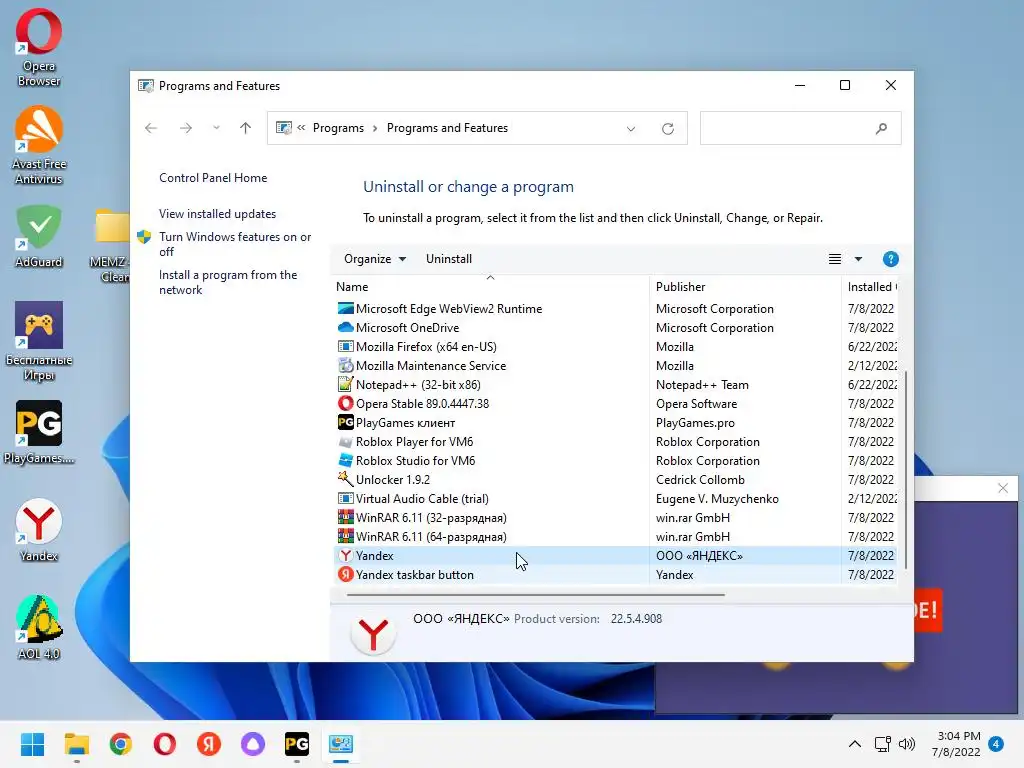1024x768 pixels.
Task: Open the Yandex Я taskbar button
Action: click(208, 744)
